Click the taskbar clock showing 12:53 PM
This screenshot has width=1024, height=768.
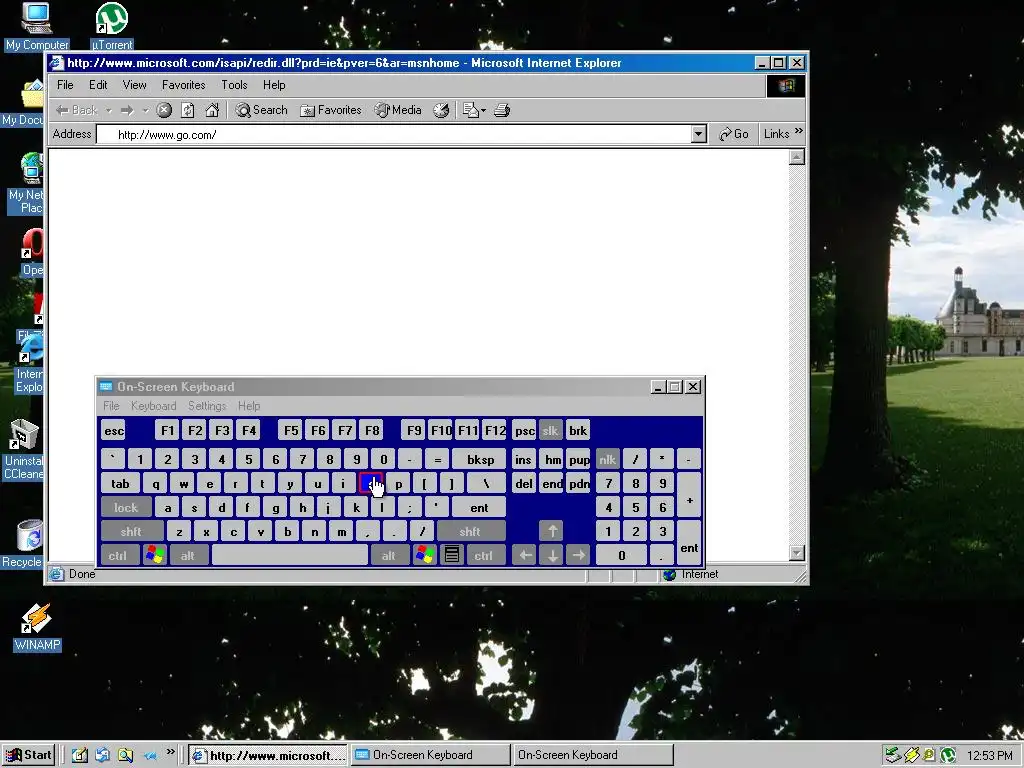pyautogui.click(x=989, y=756)
